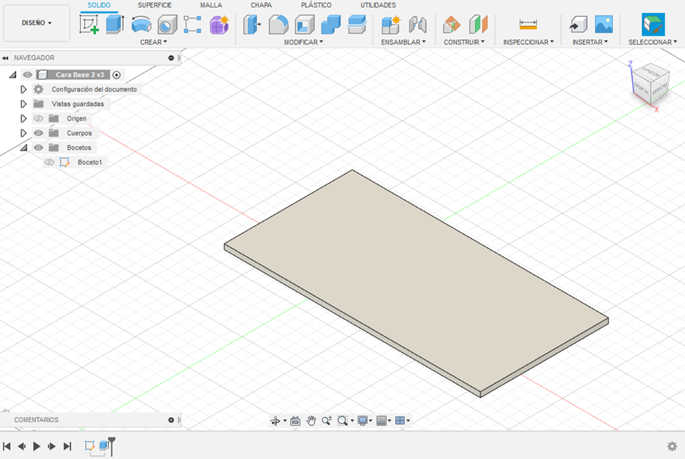Screen dimensions: 685x459
Task: Select the Combine tool
Action: click(x=331, y=24)
